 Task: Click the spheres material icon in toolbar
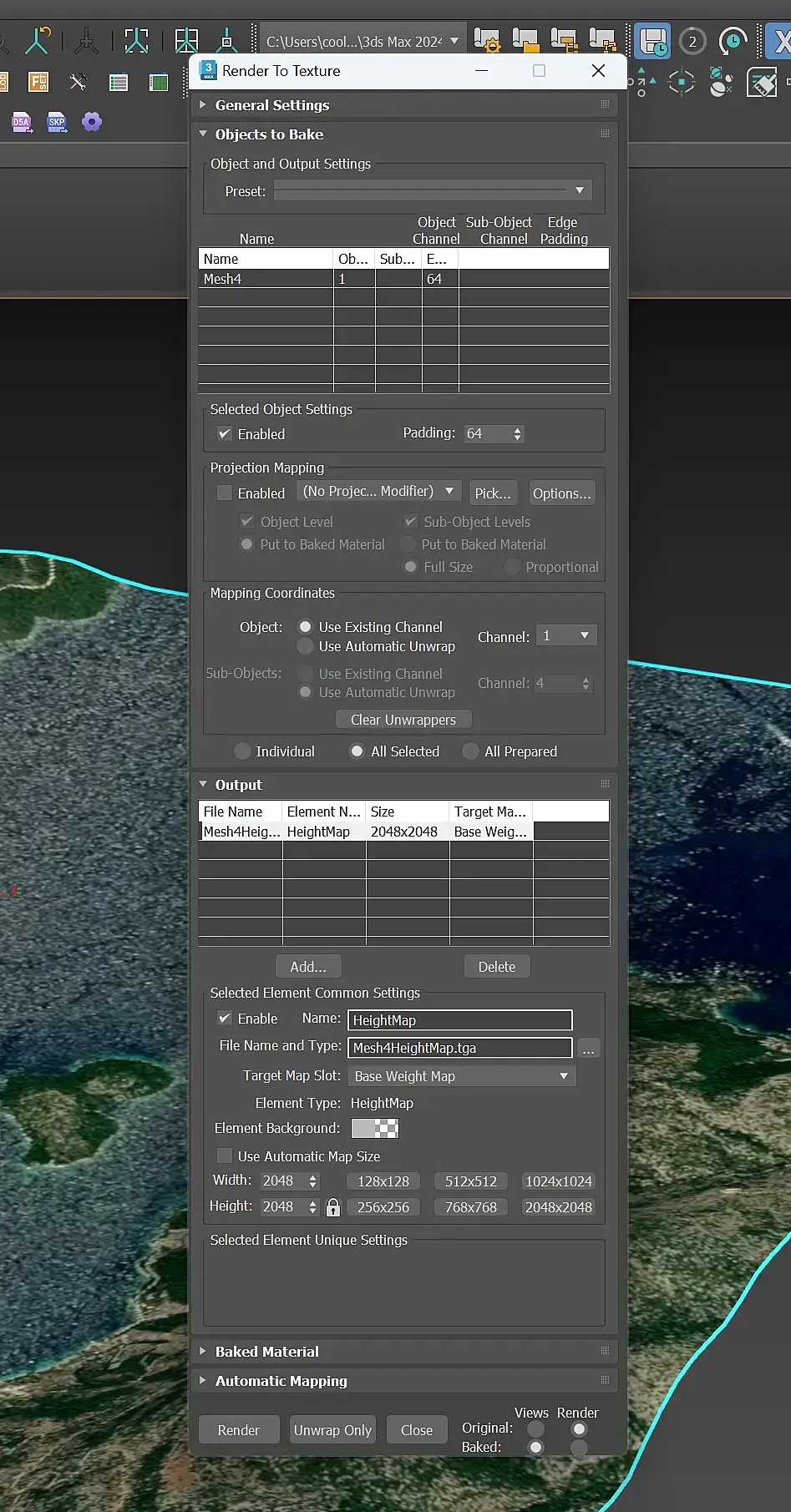721,82
